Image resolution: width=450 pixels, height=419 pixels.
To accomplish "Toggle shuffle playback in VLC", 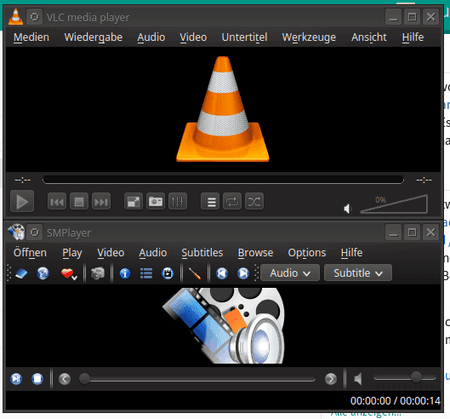I will 254,202.
